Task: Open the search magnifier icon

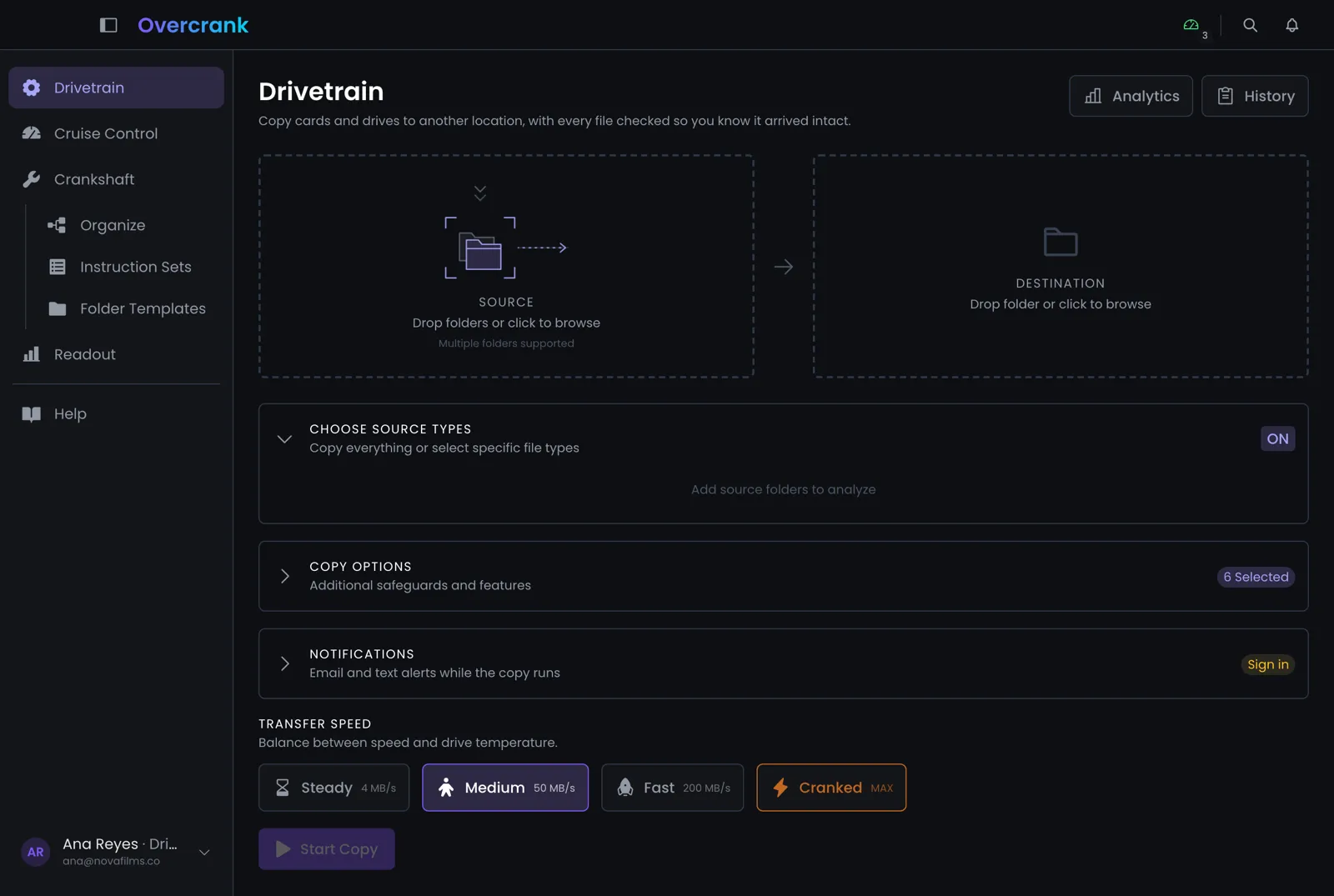Action: point(1250,25)
